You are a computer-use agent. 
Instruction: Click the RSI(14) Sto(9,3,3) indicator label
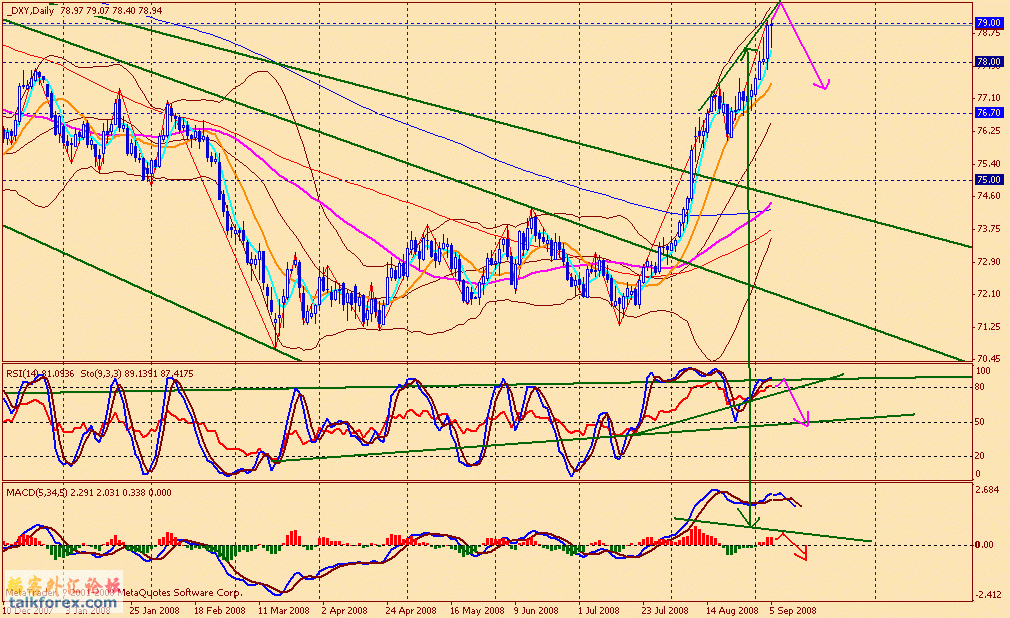tap(100, 373)
